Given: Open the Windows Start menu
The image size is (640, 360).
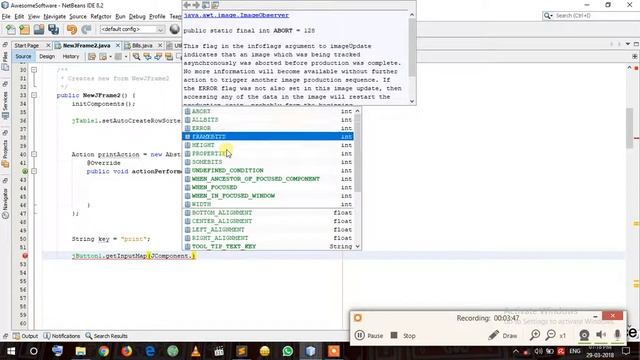Looking at the screenshot, I should pyautogui.click(x=11, y=351).
